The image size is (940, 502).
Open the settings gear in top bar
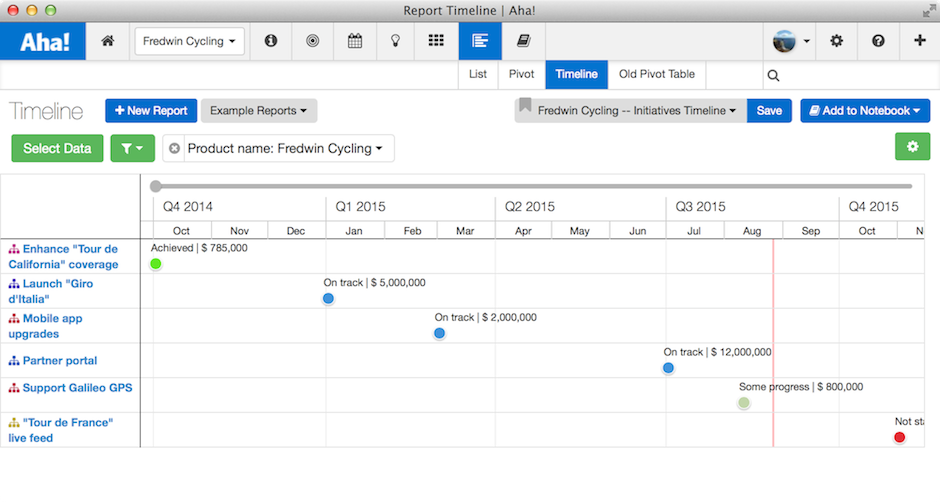[836, 41]
